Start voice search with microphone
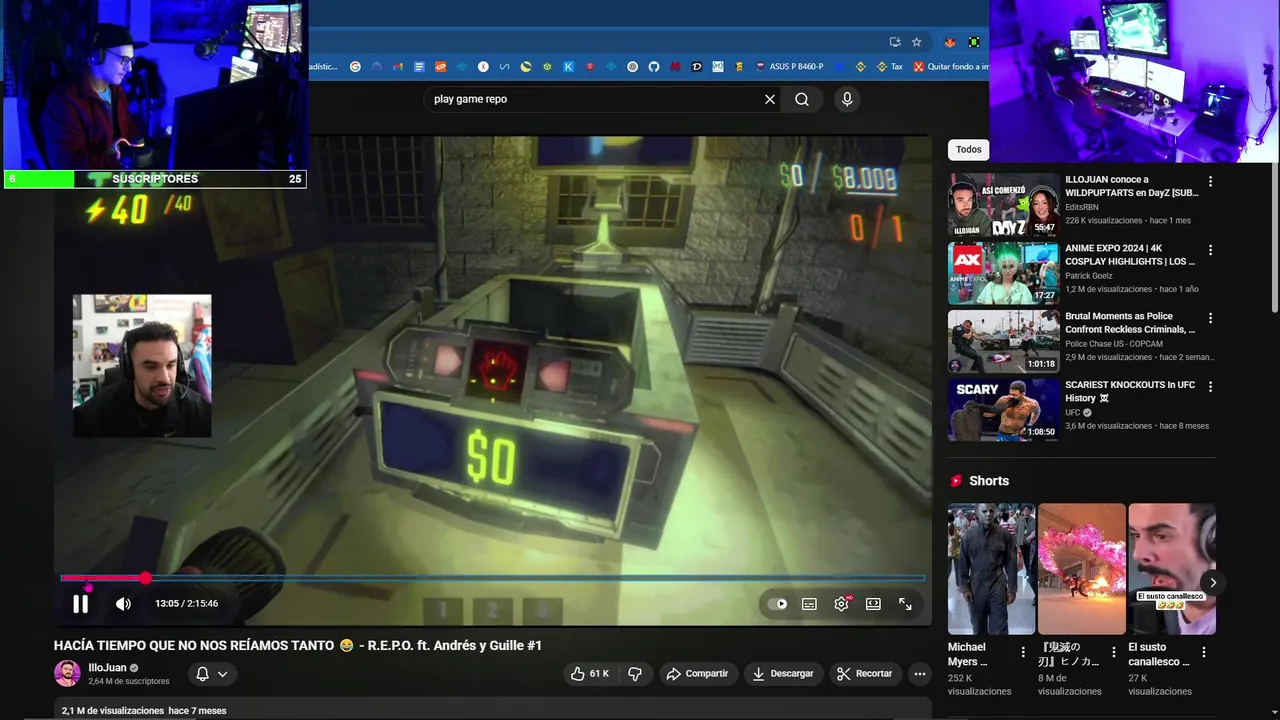Screen dimensions: 1280x720 click(847, 99)
